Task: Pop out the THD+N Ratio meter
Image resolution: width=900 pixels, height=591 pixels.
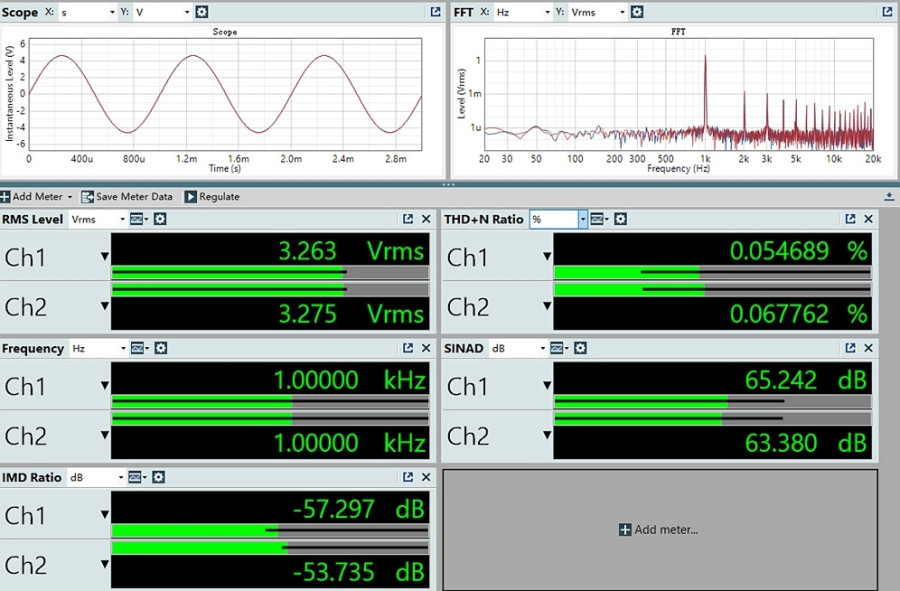Action: (x=850, y=219)
